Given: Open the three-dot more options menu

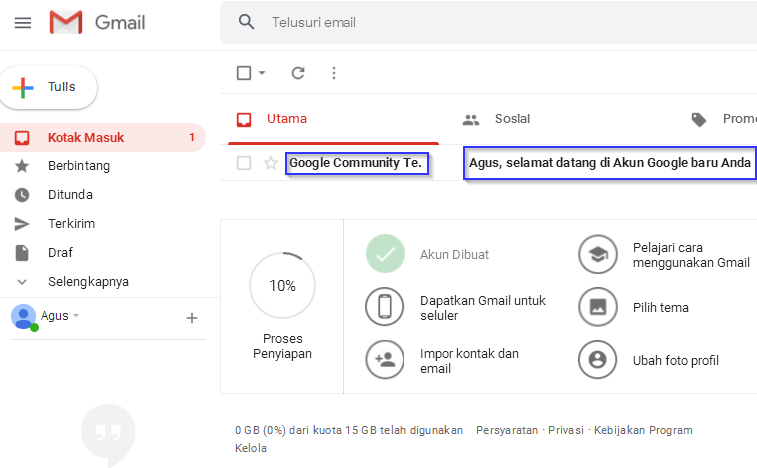Looking at the screenshot, I should point(334,73).
